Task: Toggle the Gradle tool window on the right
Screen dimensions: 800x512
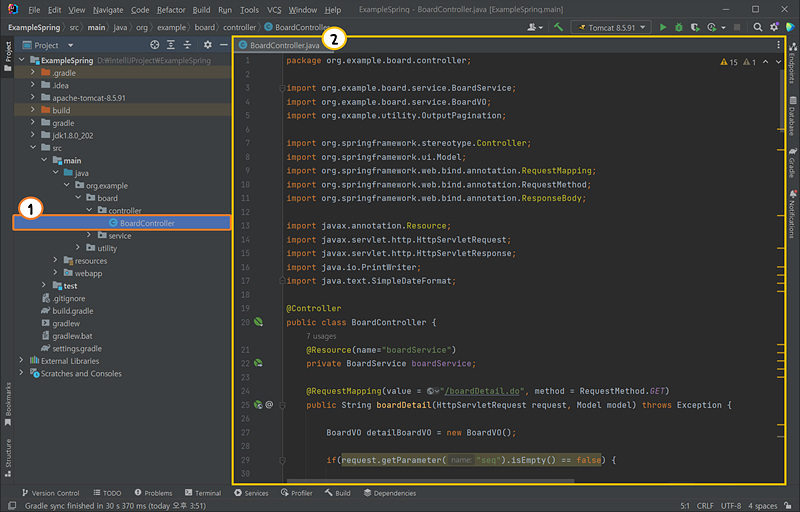Action: (792, 163)
